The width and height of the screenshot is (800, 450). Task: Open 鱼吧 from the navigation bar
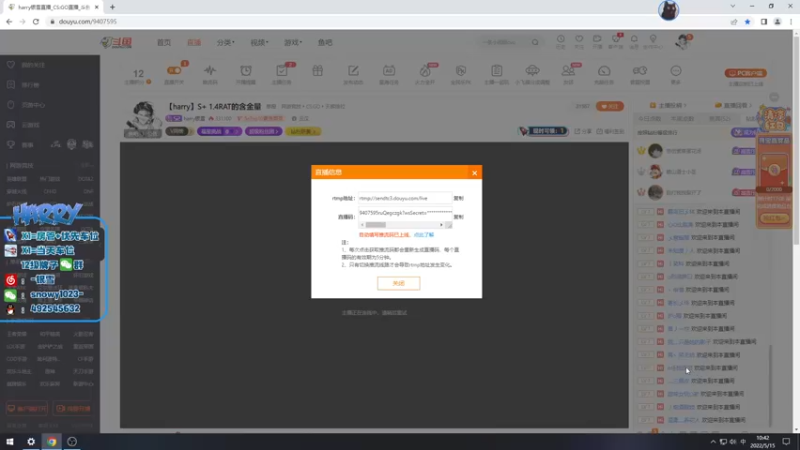pos(325,42)
